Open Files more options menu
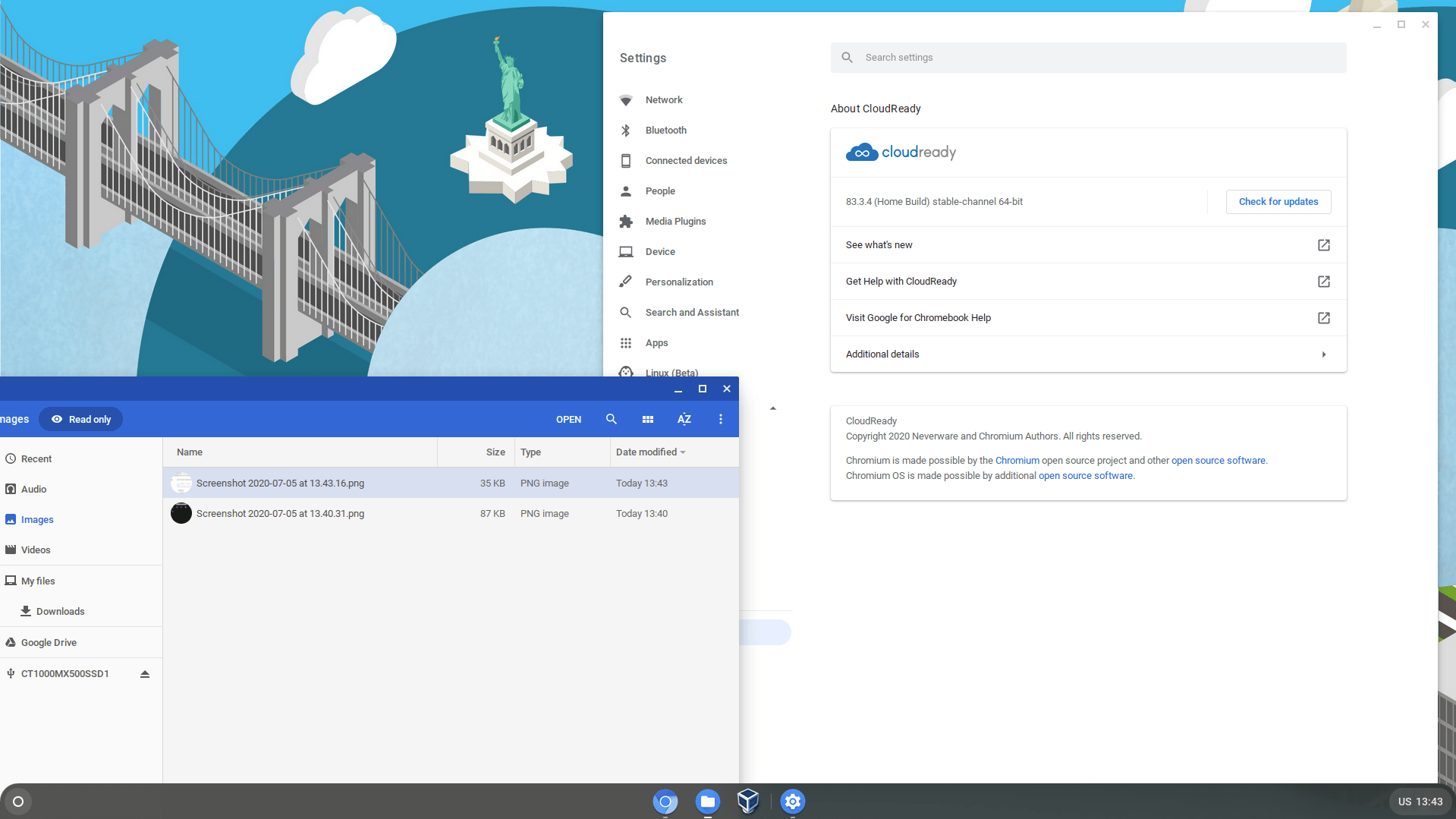This screenshot has width=1456, height=819. pos(721,419)
